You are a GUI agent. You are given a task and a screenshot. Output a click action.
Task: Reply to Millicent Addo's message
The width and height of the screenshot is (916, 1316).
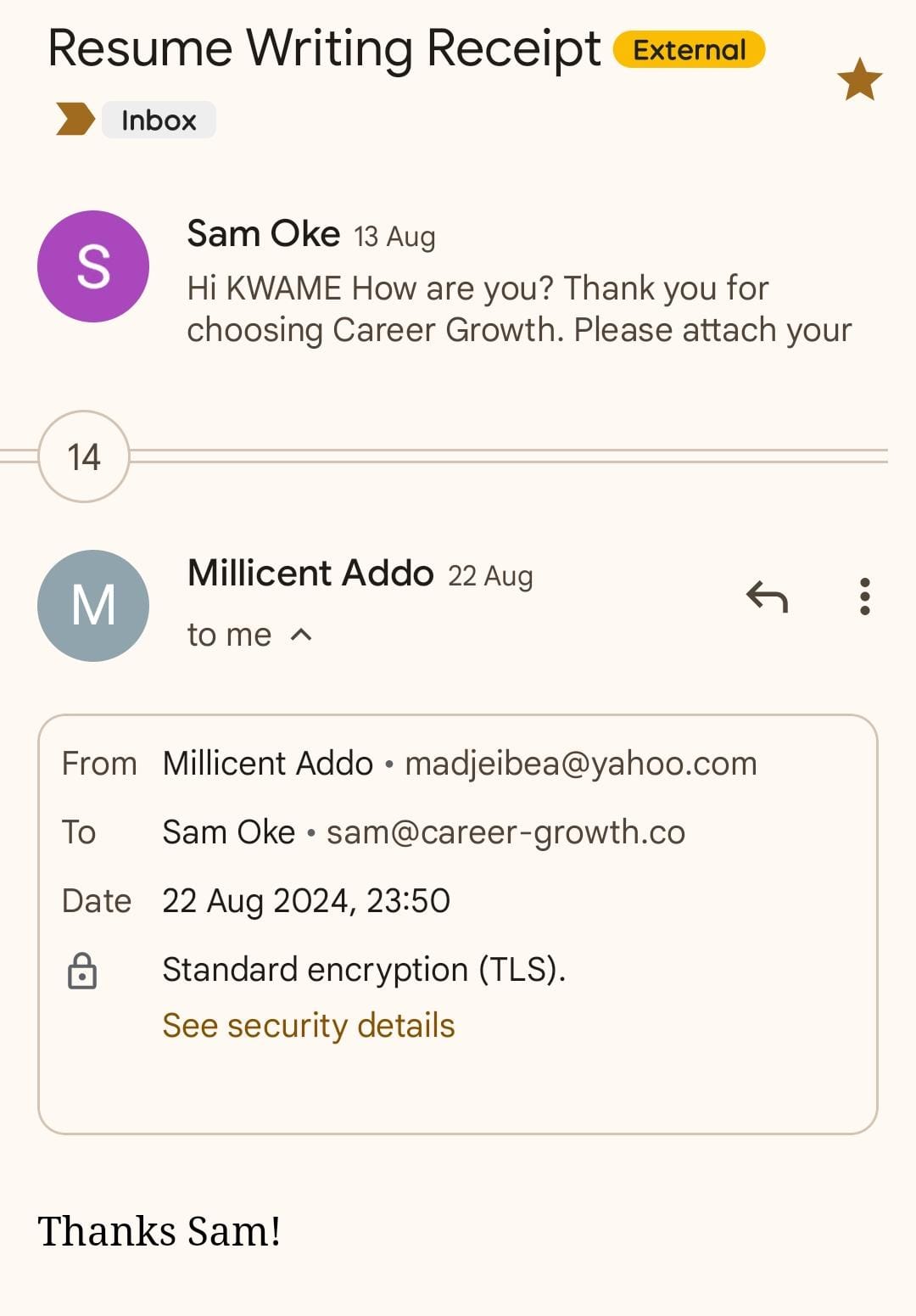click(767, 596)
